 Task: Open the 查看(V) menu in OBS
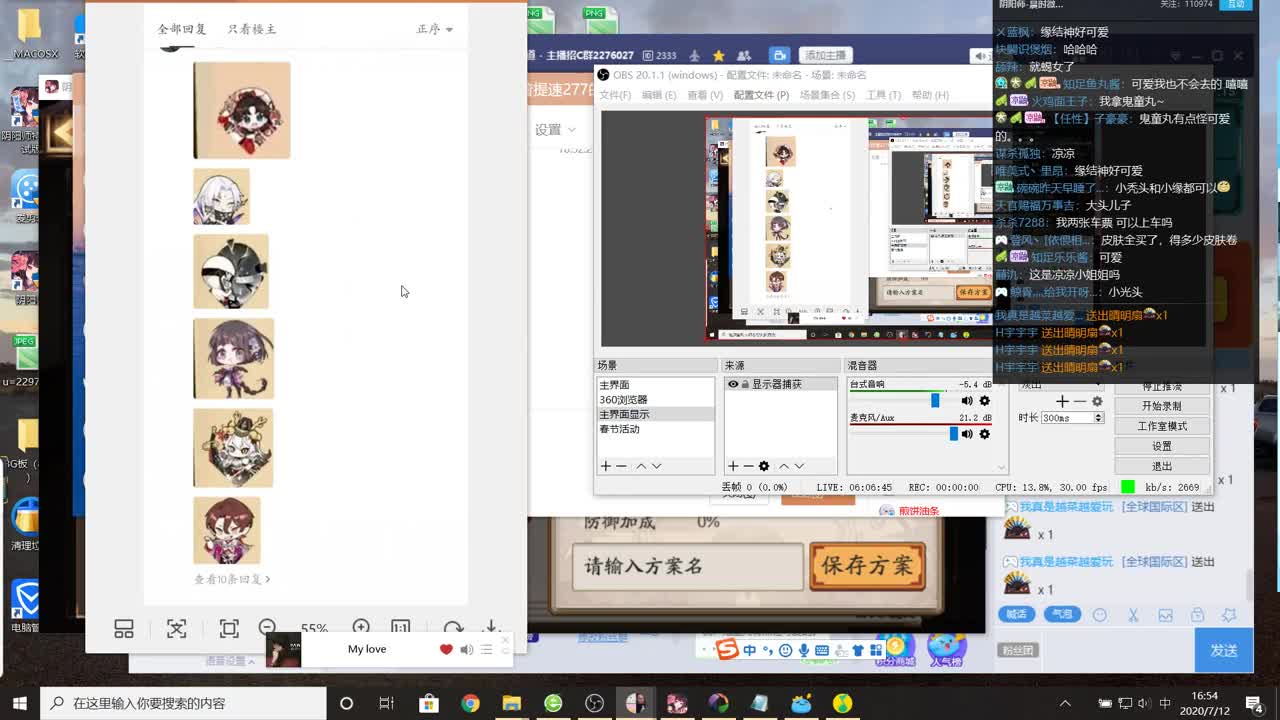tap(705, 95)
